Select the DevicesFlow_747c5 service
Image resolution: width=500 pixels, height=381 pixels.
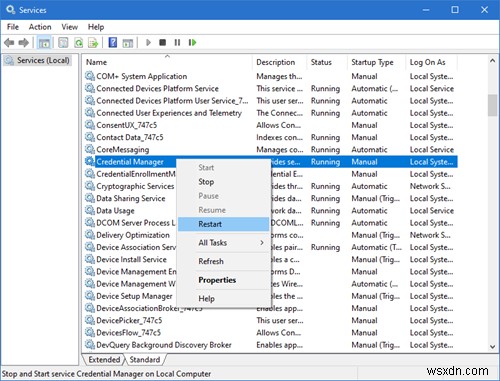270,332
